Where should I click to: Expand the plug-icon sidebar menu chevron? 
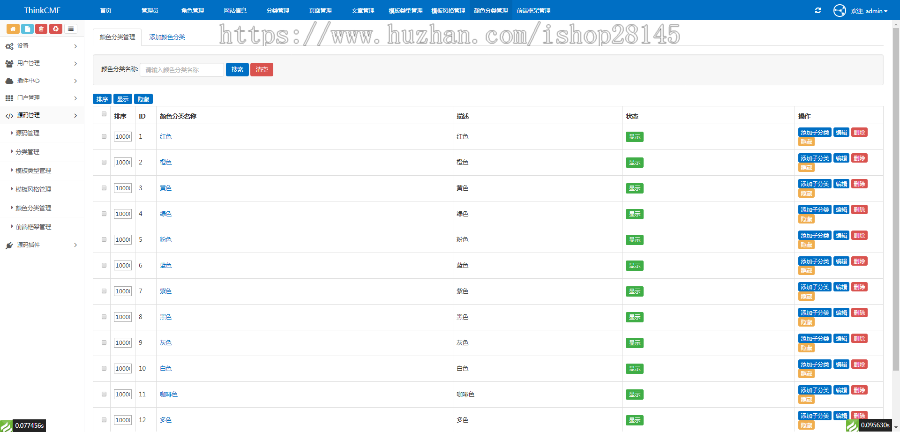pos(76,245)
